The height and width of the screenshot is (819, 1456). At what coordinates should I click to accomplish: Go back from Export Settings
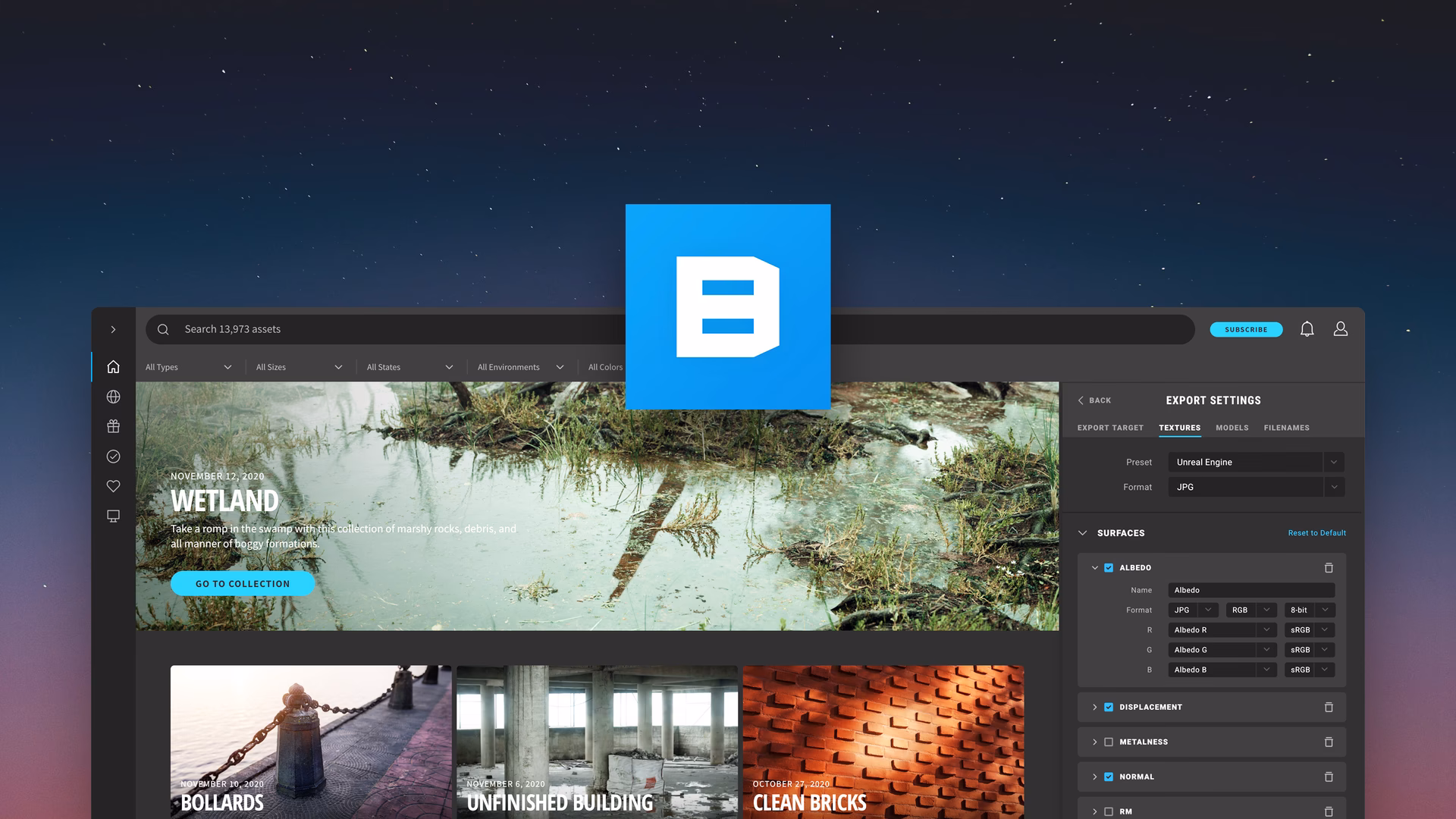pyautogui.click(x=1094, y=400)
